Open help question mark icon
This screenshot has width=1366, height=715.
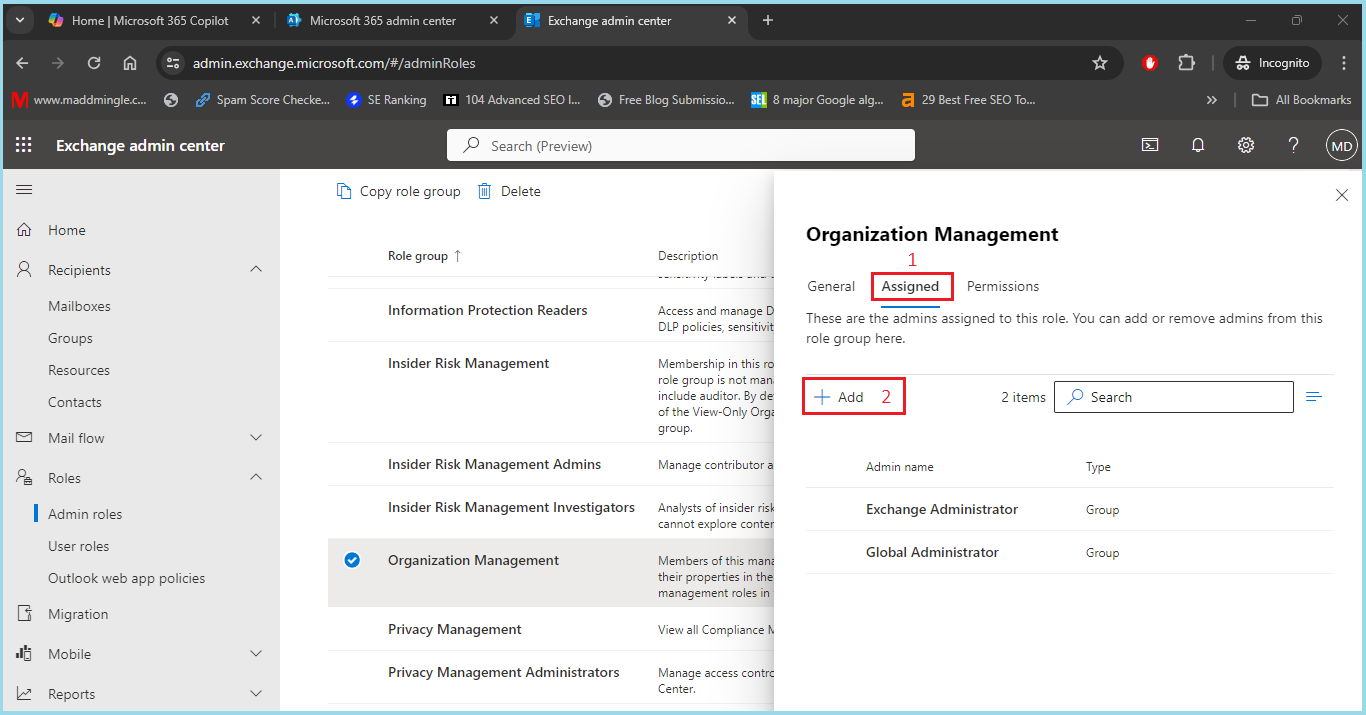[x=1293, y=145]
